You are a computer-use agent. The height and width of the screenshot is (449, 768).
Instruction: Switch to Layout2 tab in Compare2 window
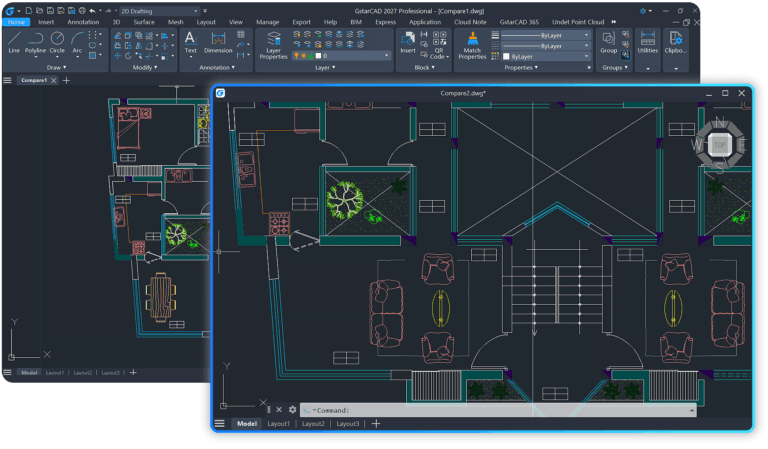click(313, 424)
